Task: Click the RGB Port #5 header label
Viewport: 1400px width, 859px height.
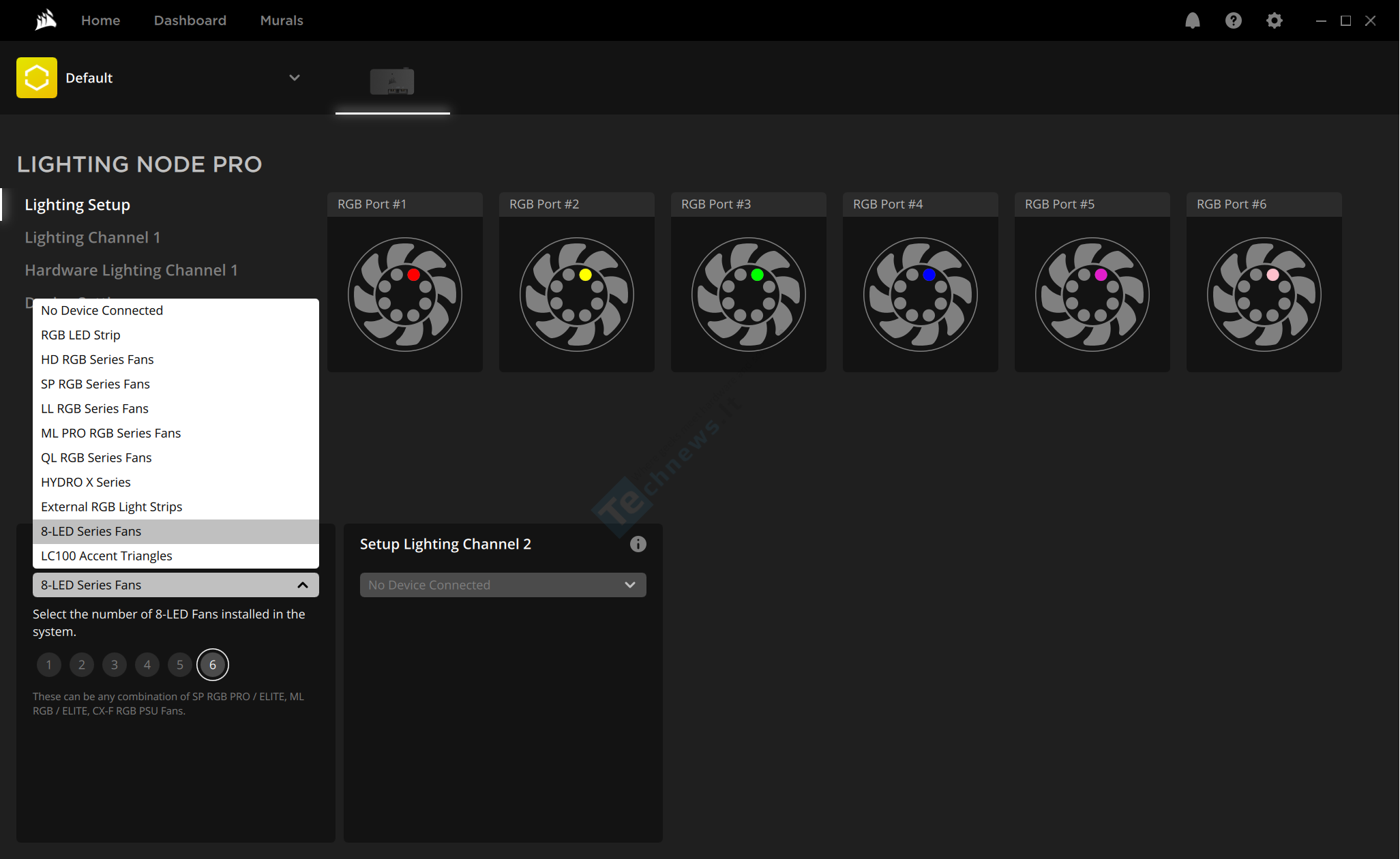Action: tap(1060, 205)
